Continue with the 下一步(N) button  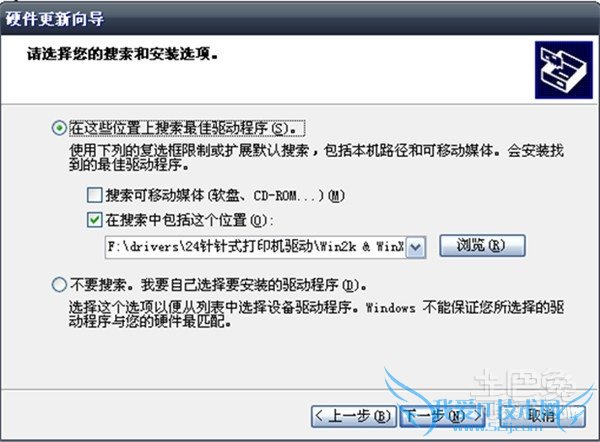coord(442,416)
